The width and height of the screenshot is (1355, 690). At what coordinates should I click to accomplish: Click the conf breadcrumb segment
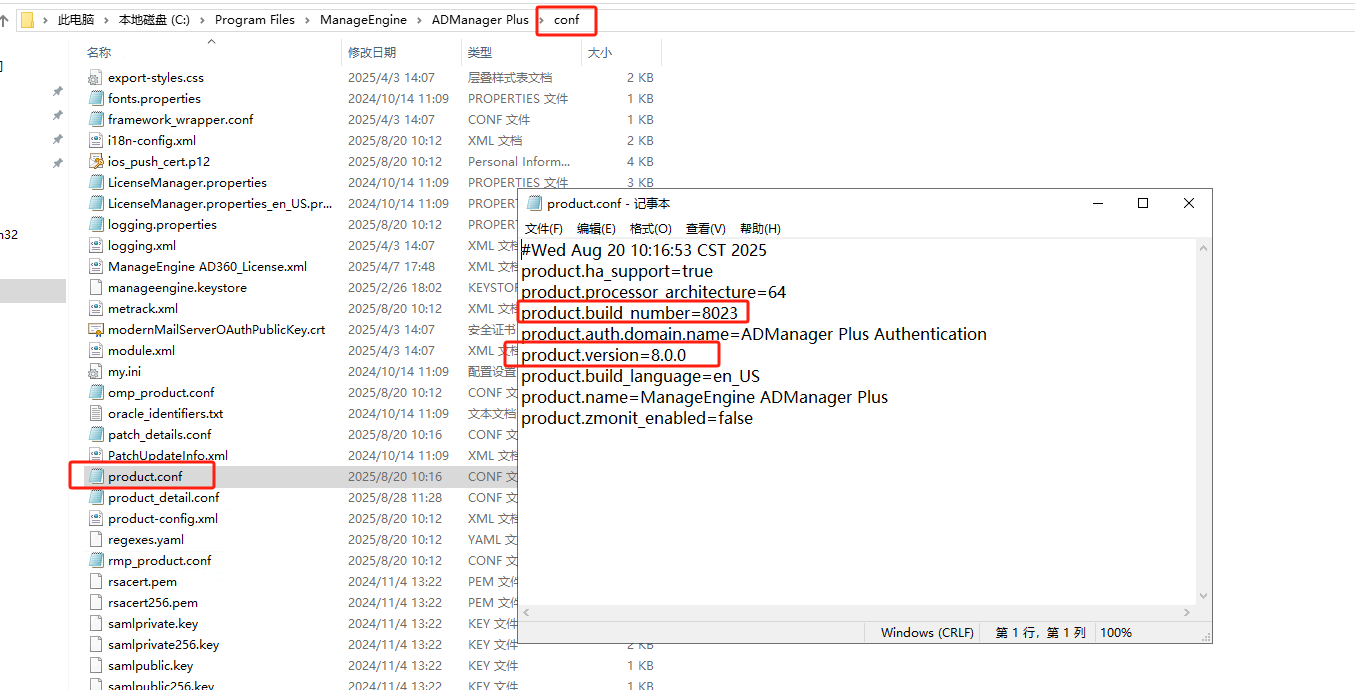click(566, 20)
